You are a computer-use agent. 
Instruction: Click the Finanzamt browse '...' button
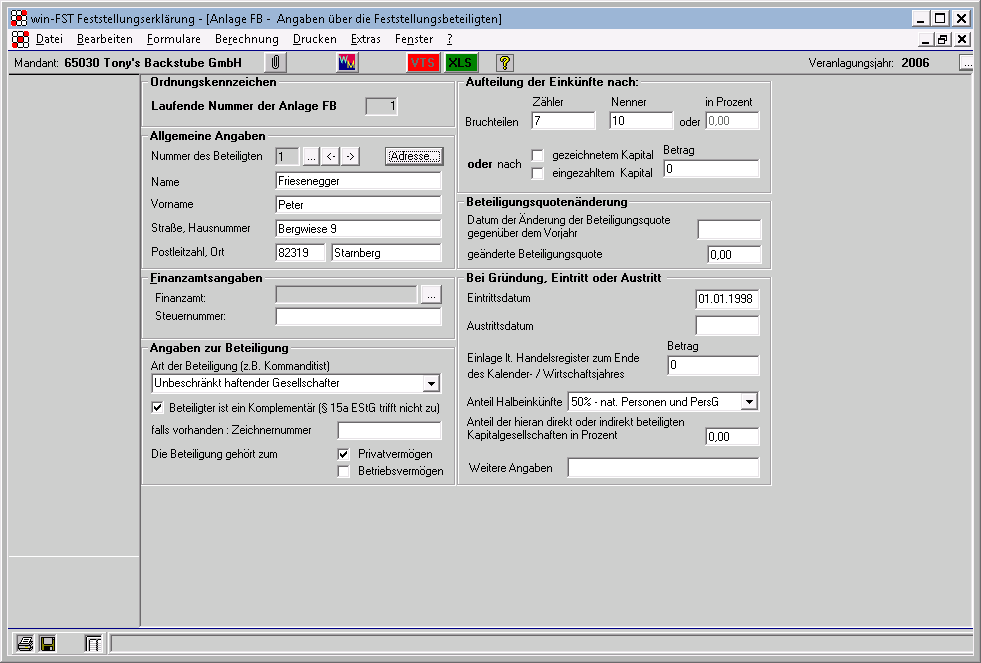pyautogui.click(x=430, y=294)
